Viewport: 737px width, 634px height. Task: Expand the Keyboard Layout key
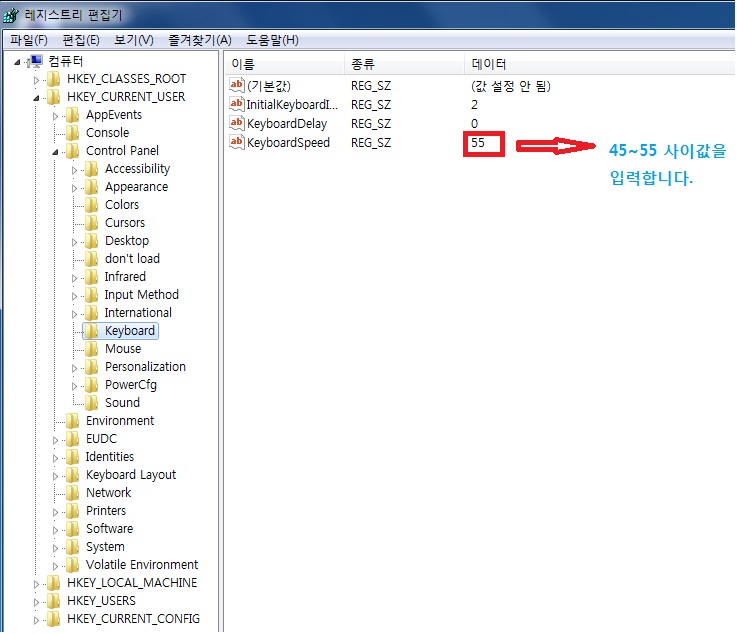55,476
